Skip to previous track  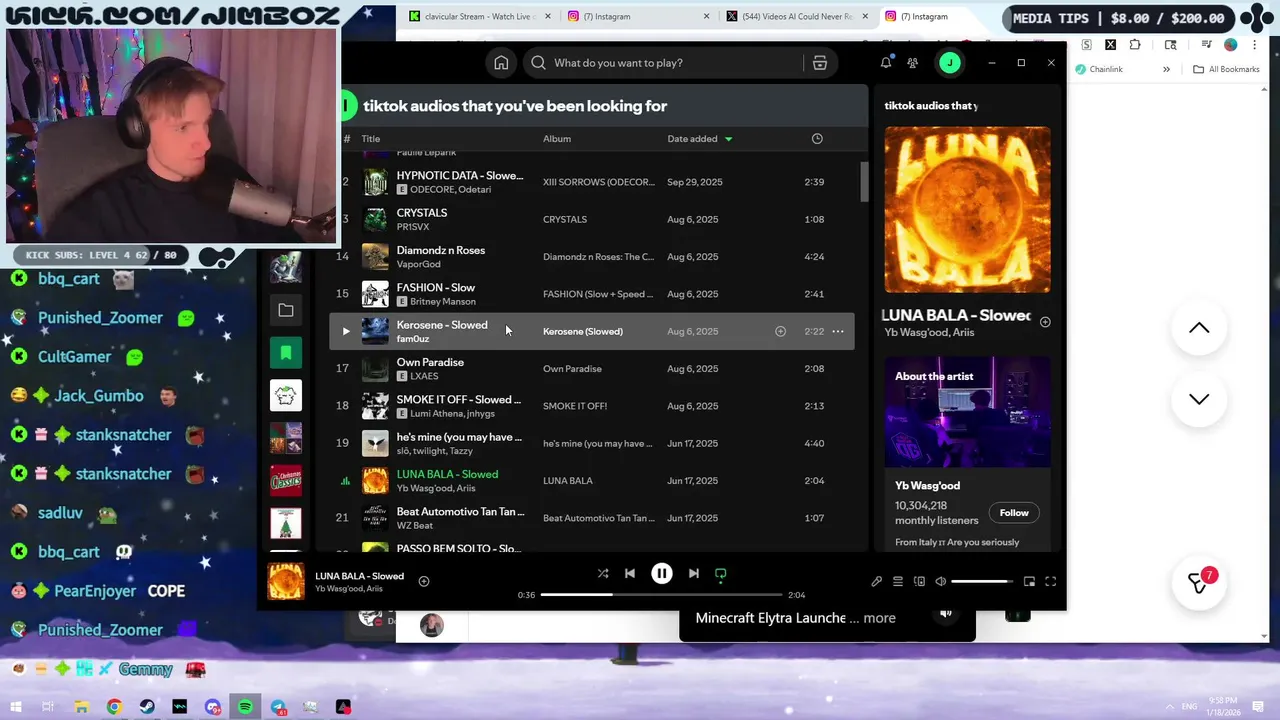point(630,574)
